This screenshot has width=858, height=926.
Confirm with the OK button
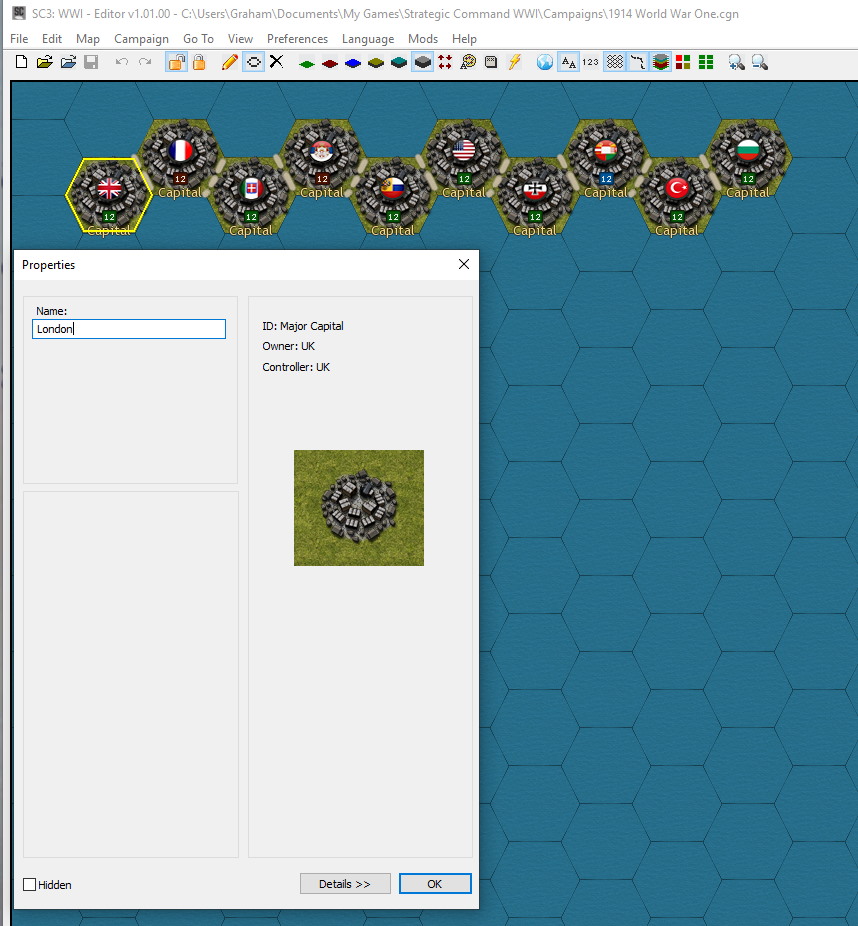click(x=435, y=883)
